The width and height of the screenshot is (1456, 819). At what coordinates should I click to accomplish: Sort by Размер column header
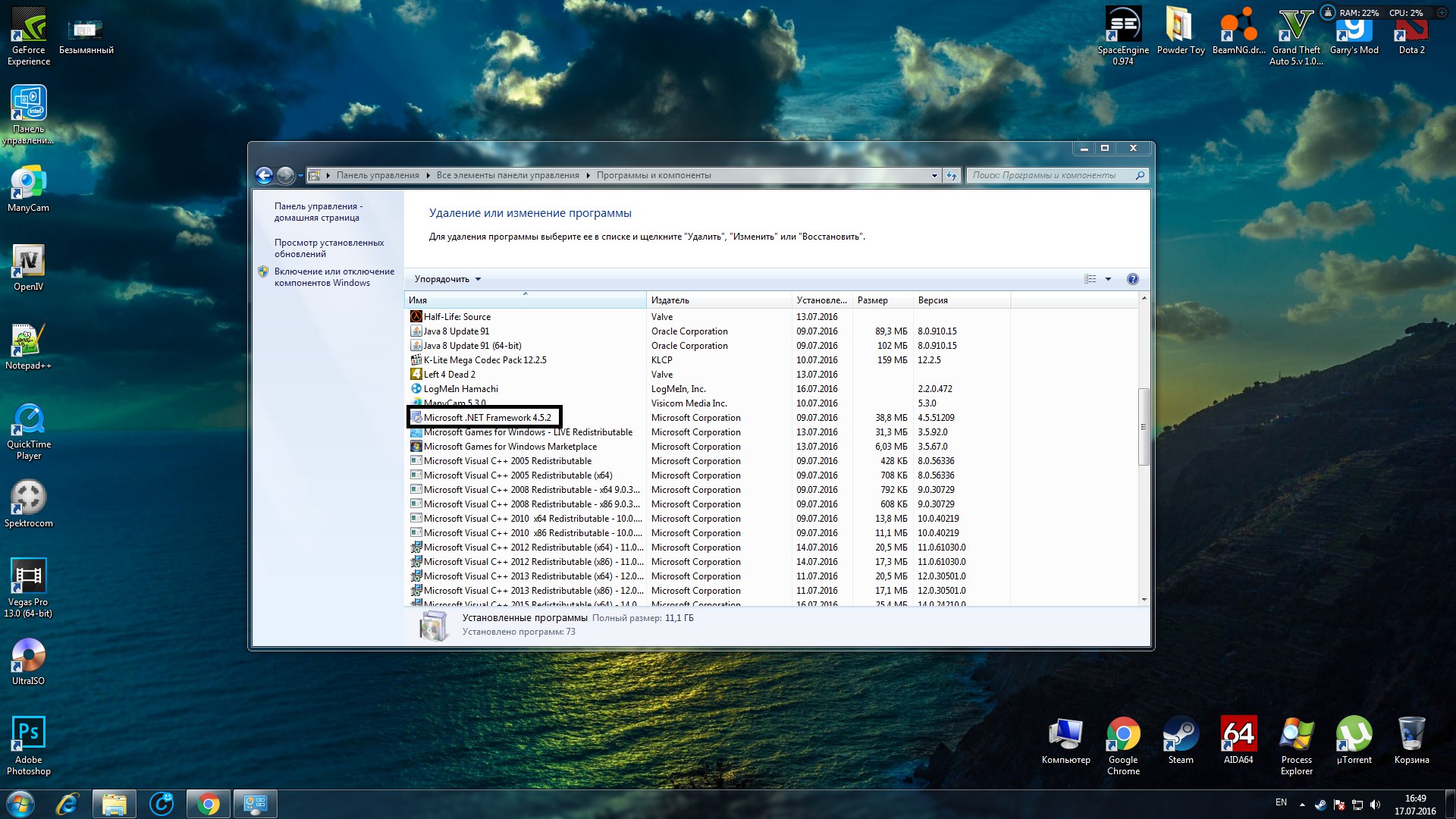(882, 300)
